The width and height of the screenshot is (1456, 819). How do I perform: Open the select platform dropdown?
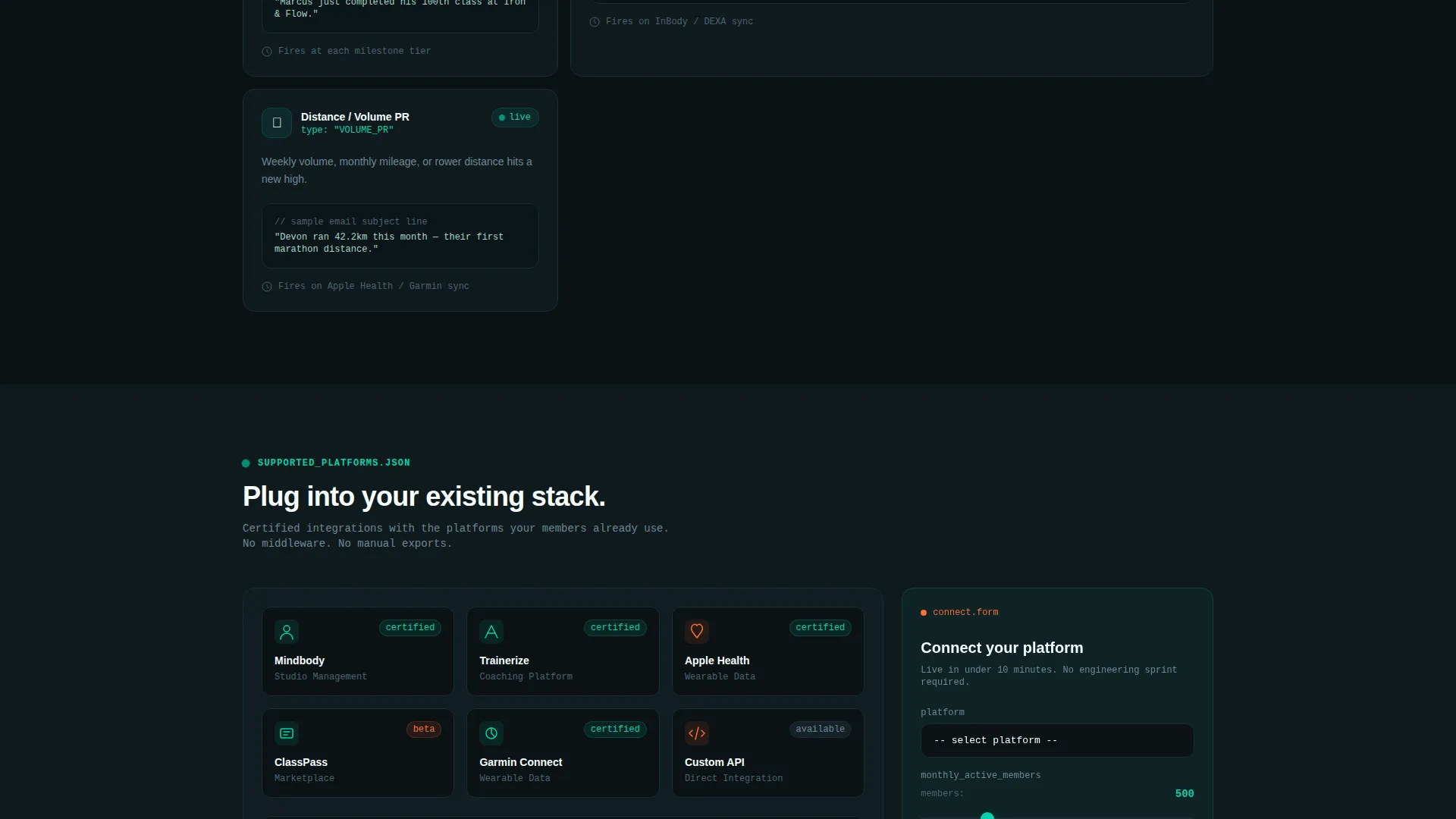click(1057, 740)
